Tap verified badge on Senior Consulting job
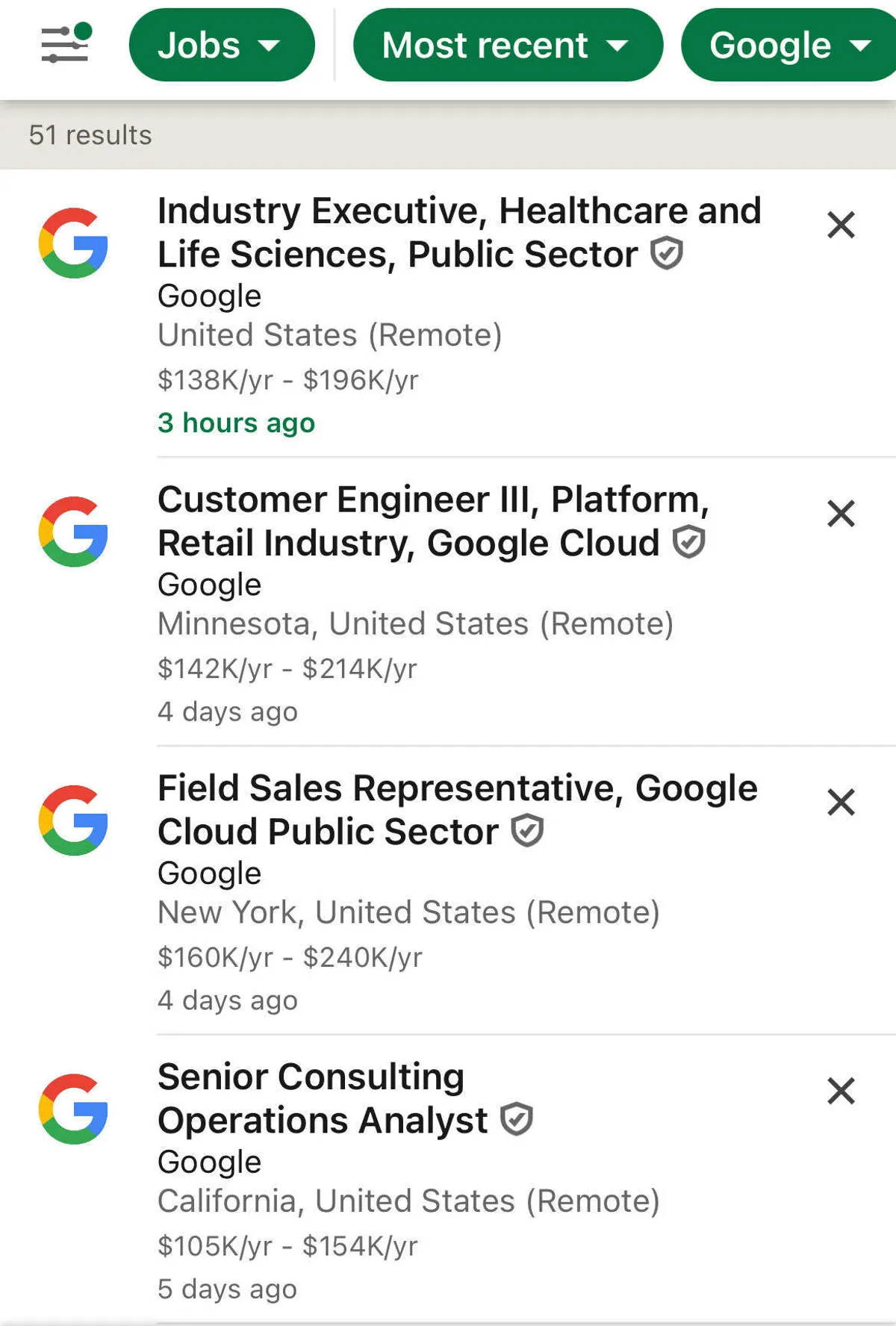The height and width of the screenshot is (1326, 896). click(517, 1119)
